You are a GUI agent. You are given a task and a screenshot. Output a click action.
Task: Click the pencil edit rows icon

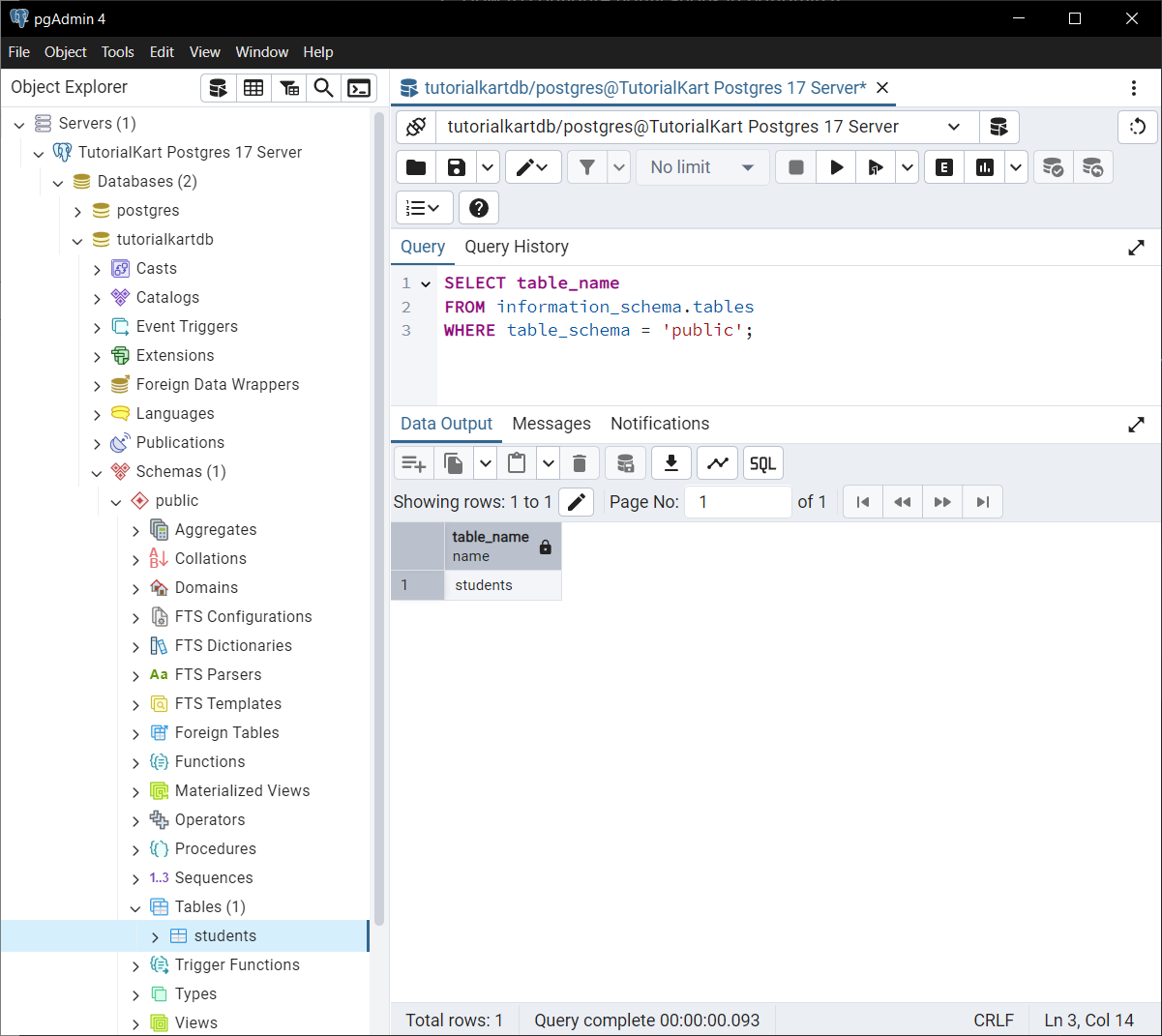pyautogui.click(x=577, y=502)
